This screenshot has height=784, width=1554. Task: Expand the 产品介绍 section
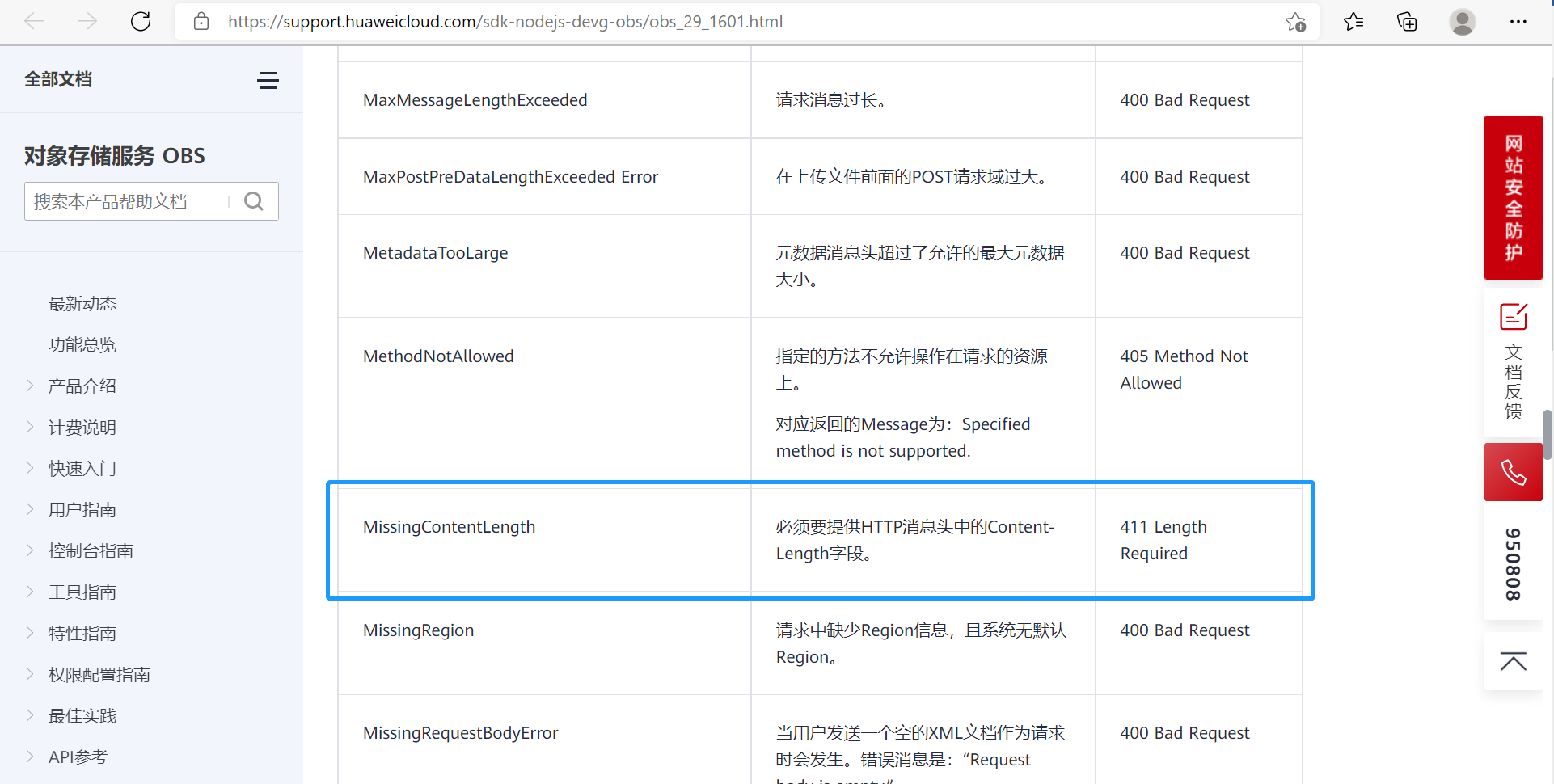(81, 386)
